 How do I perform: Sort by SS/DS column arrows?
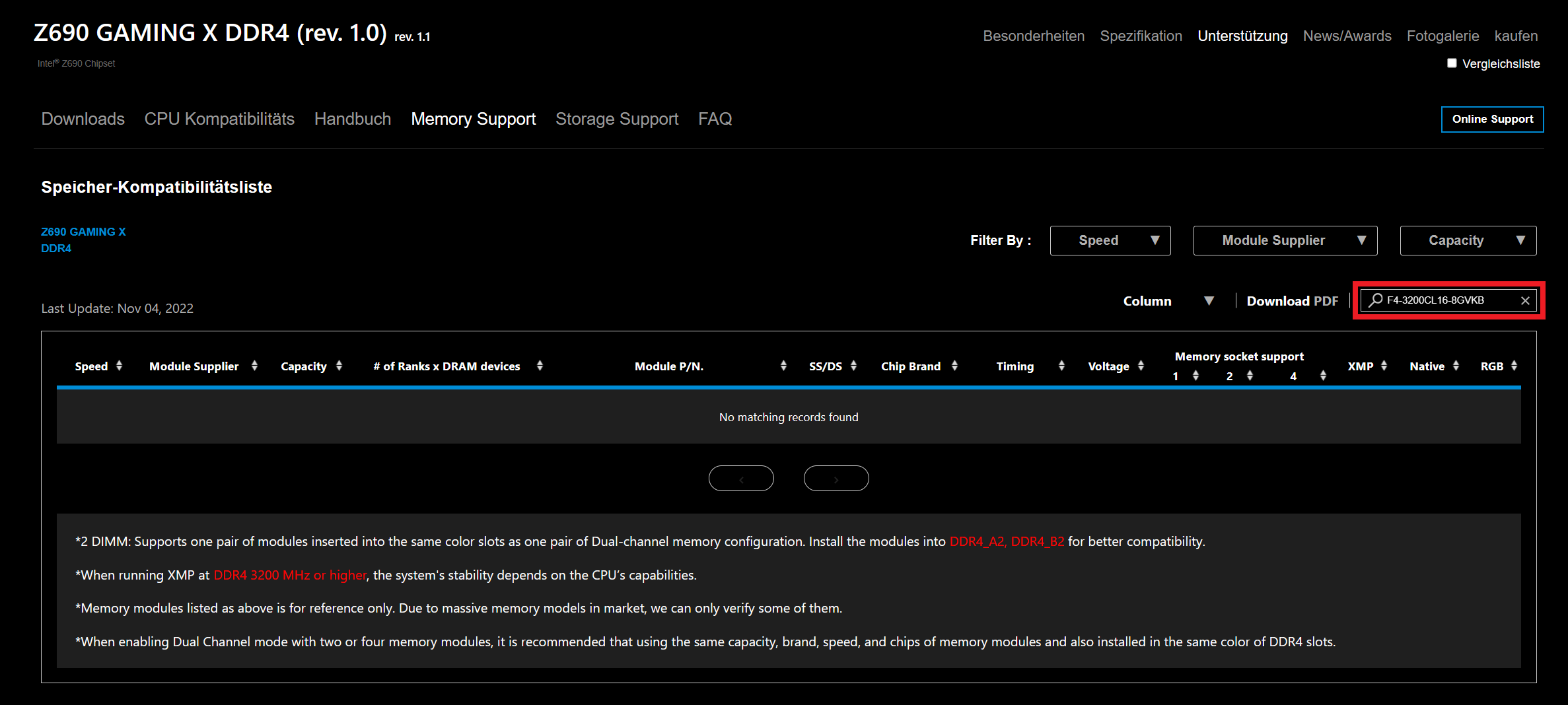coord(853,366)
